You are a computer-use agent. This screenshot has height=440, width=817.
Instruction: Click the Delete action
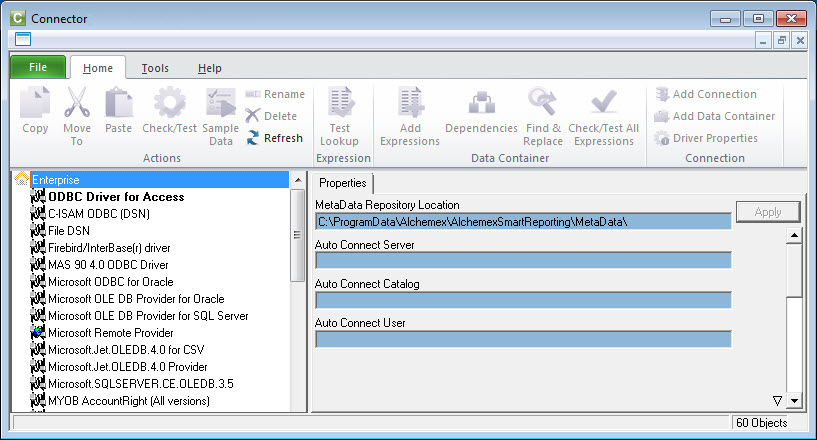click(271, 116)
